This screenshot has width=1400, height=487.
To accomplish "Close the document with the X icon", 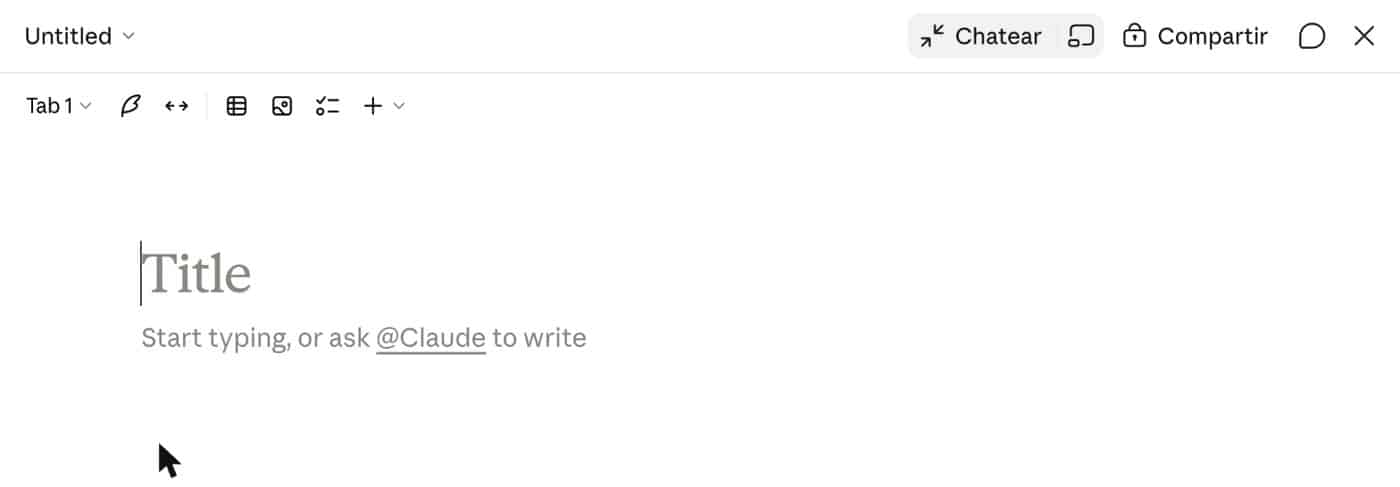I will tap(1364, 37).
